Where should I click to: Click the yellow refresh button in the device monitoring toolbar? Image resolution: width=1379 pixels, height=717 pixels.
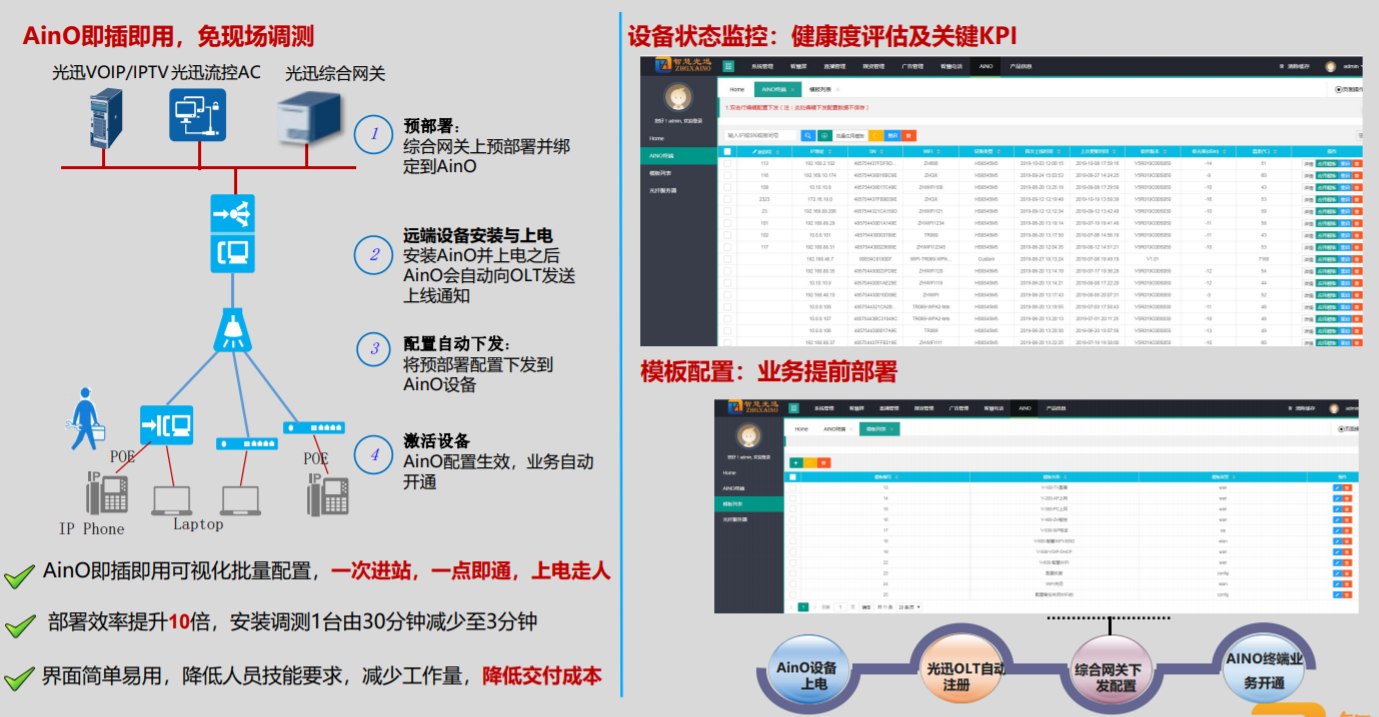(875, 135)
